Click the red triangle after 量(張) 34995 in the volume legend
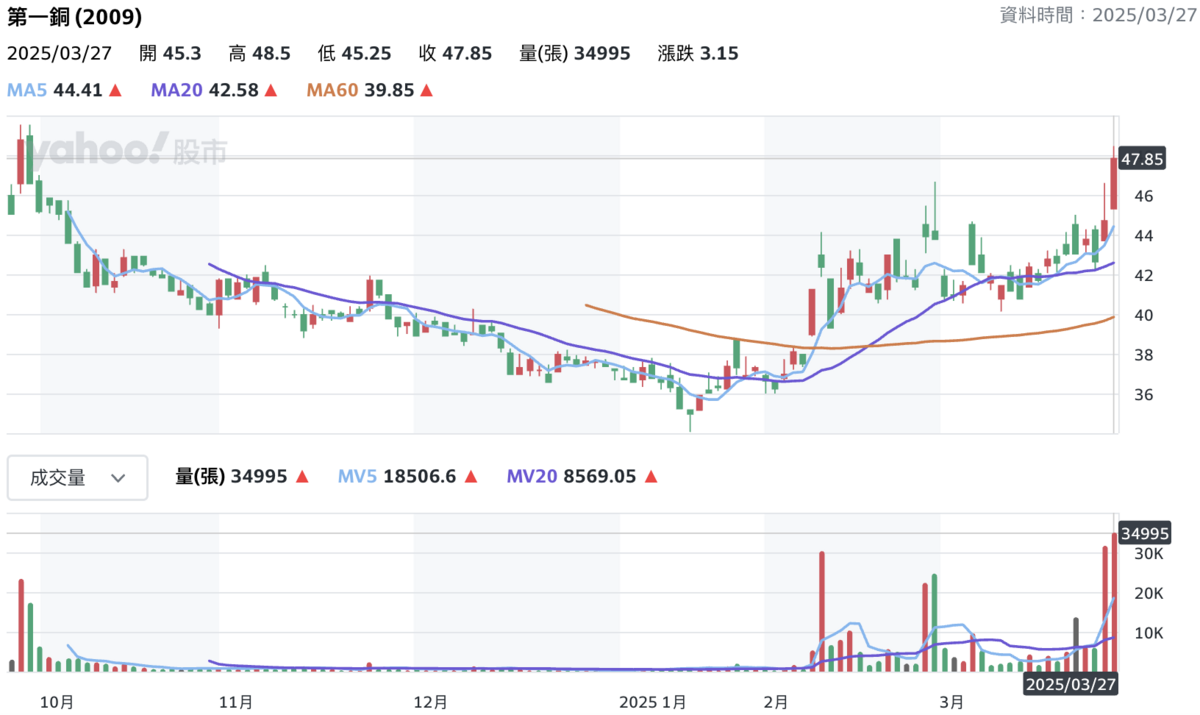The height and width of the screenshot is (715, 1200). click(301, 478)
